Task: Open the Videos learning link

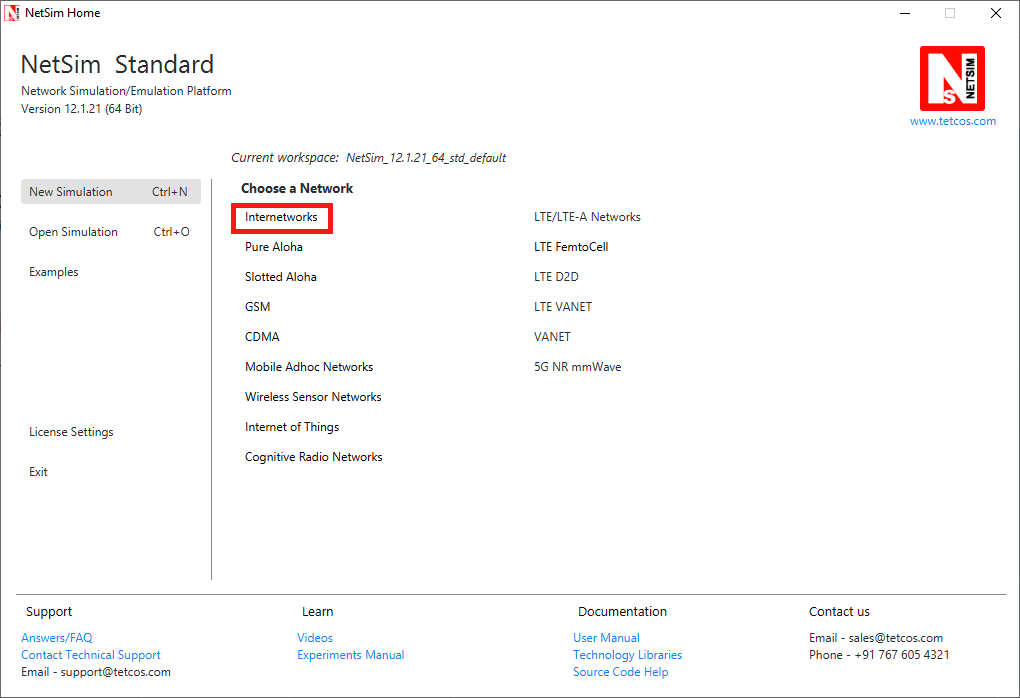Action: [315, 638]
